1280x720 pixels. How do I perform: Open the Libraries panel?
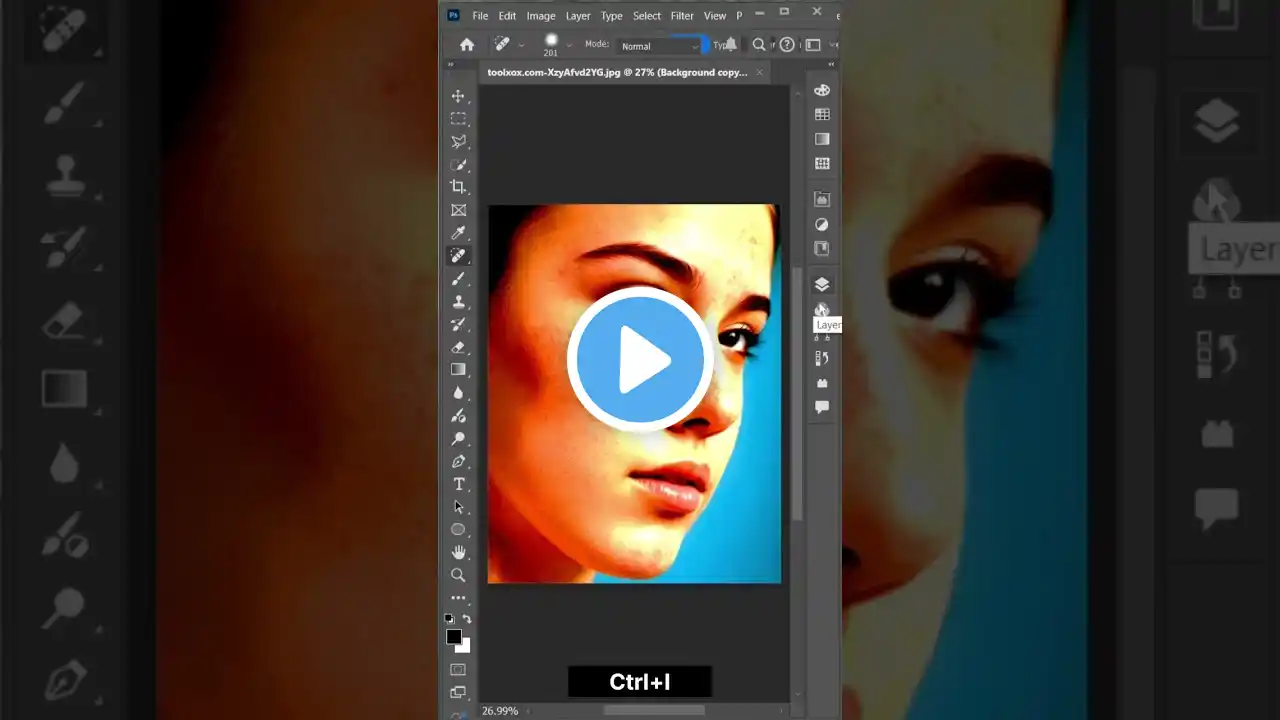tap(822, 200)
